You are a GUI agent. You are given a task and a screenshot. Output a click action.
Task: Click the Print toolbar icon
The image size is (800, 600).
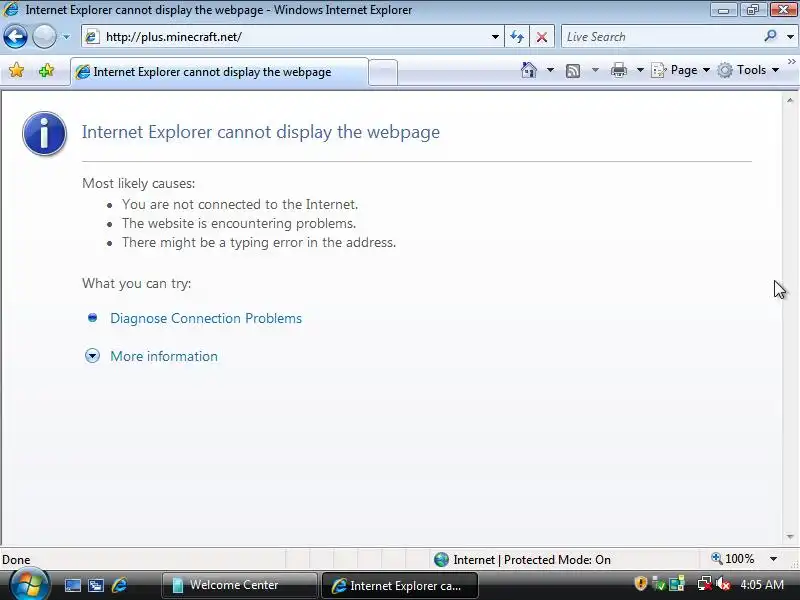(x=619, y=70)
